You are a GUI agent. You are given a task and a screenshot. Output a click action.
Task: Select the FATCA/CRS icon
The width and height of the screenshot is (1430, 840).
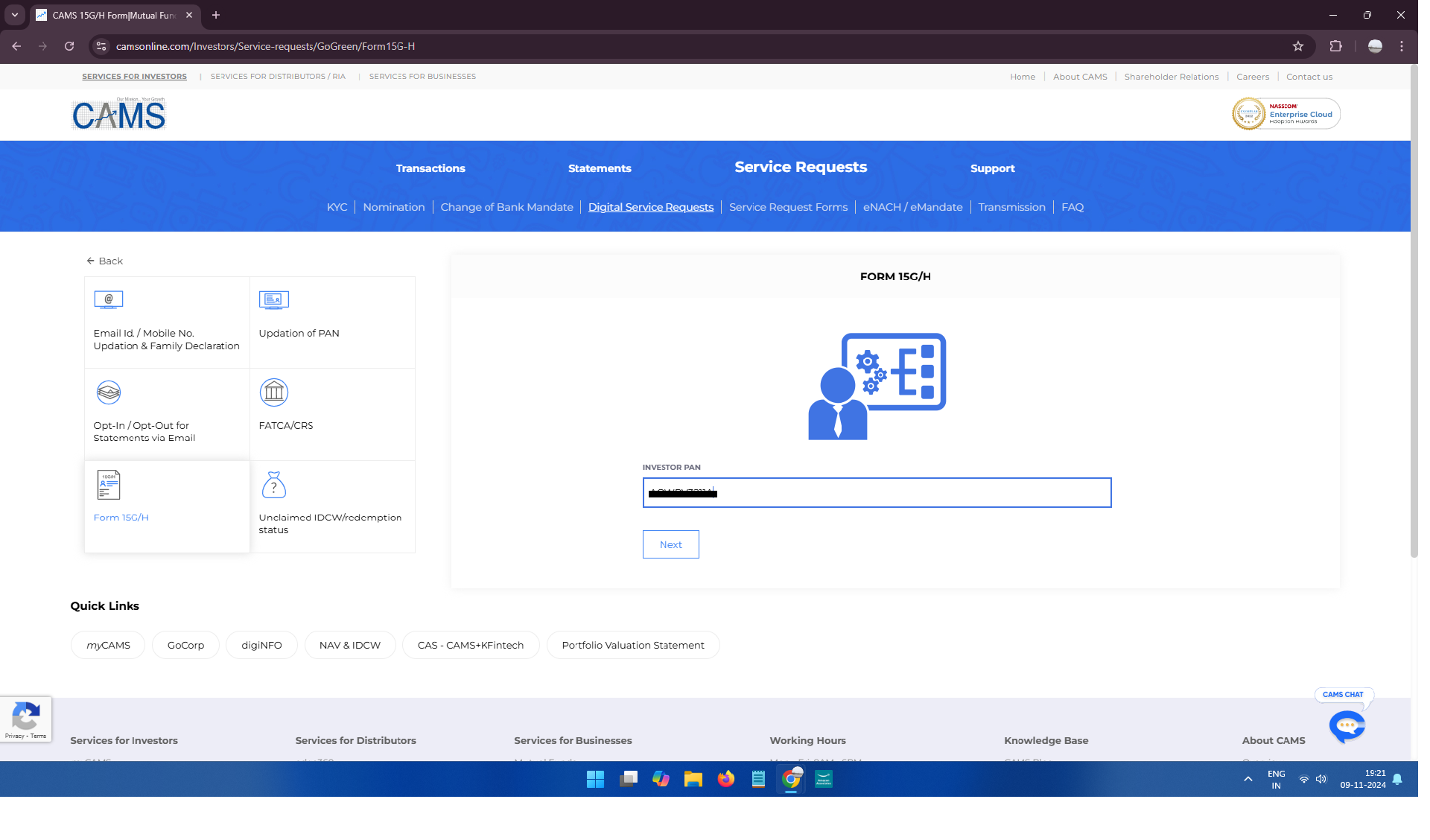pos(273,392)
